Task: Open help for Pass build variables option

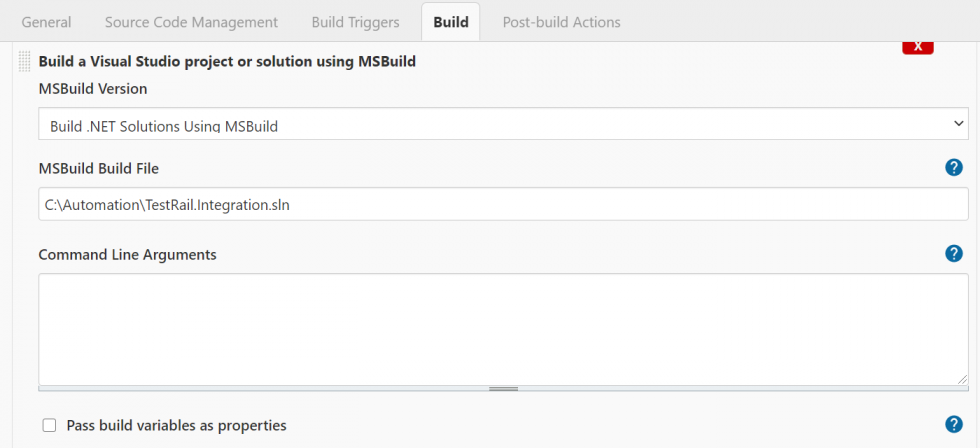Action: [953, 424]
